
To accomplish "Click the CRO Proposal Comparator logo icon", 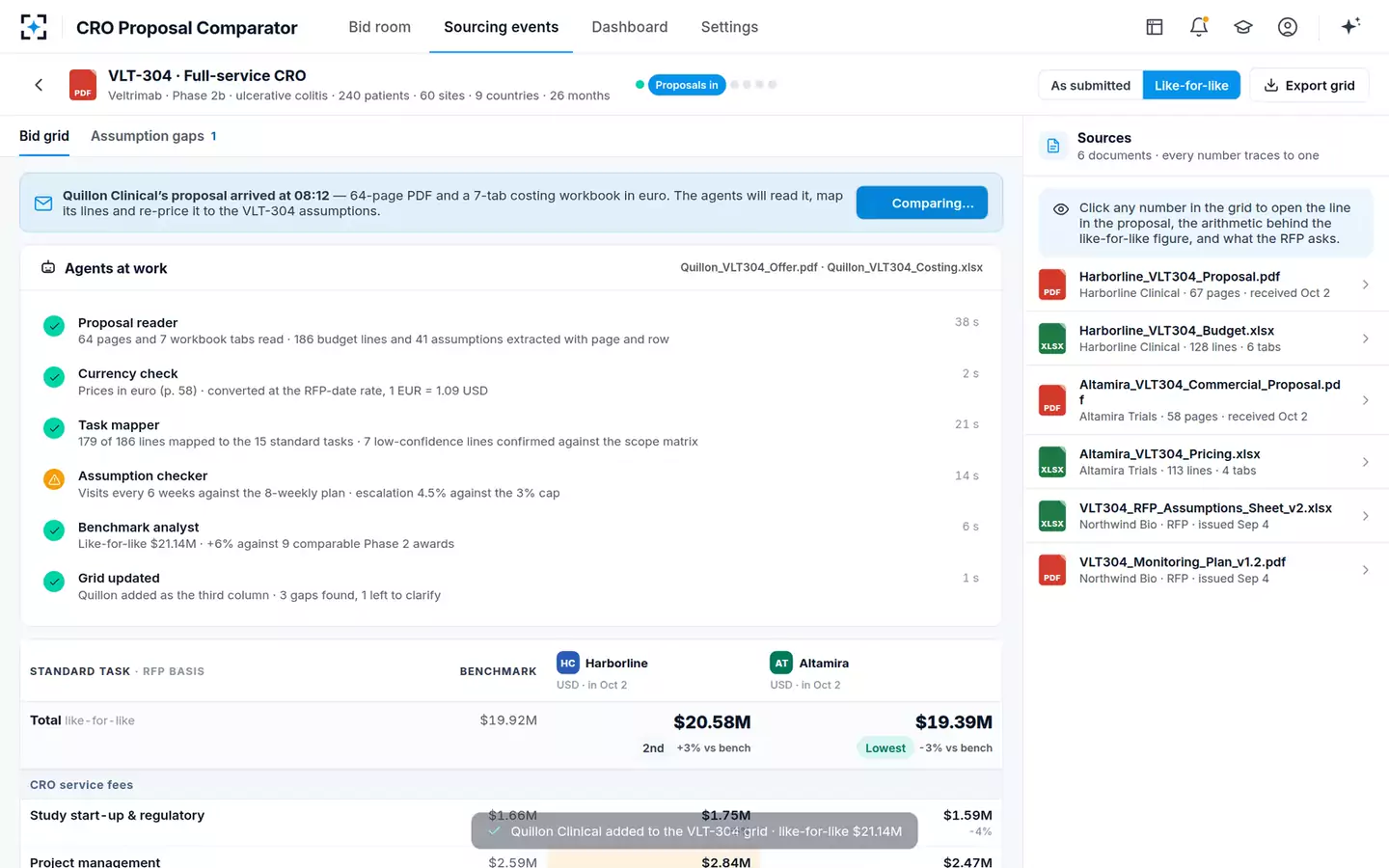I will [x=33, y=27].
